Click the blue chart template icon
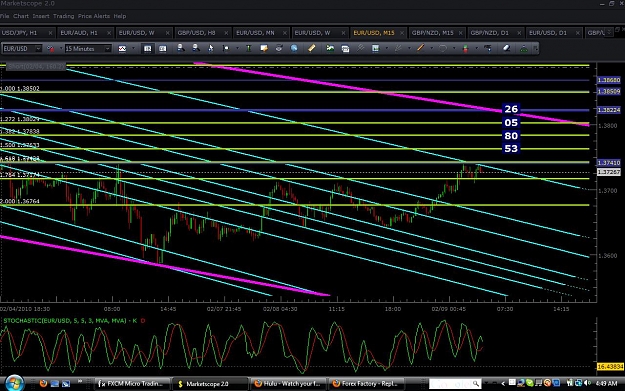 375,48
